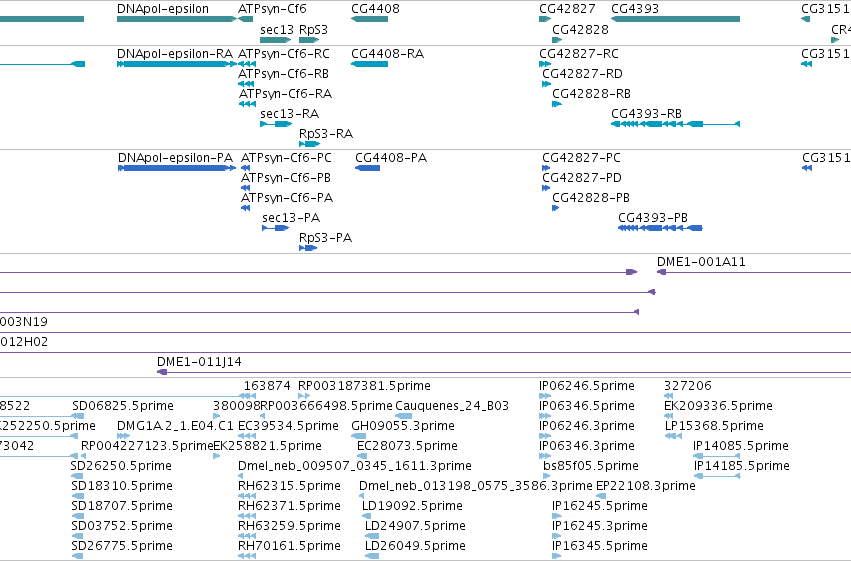Viewport: 851px width, 561px height.
Task: Select the CG4408 gene feature
Action: pos(369,19)
